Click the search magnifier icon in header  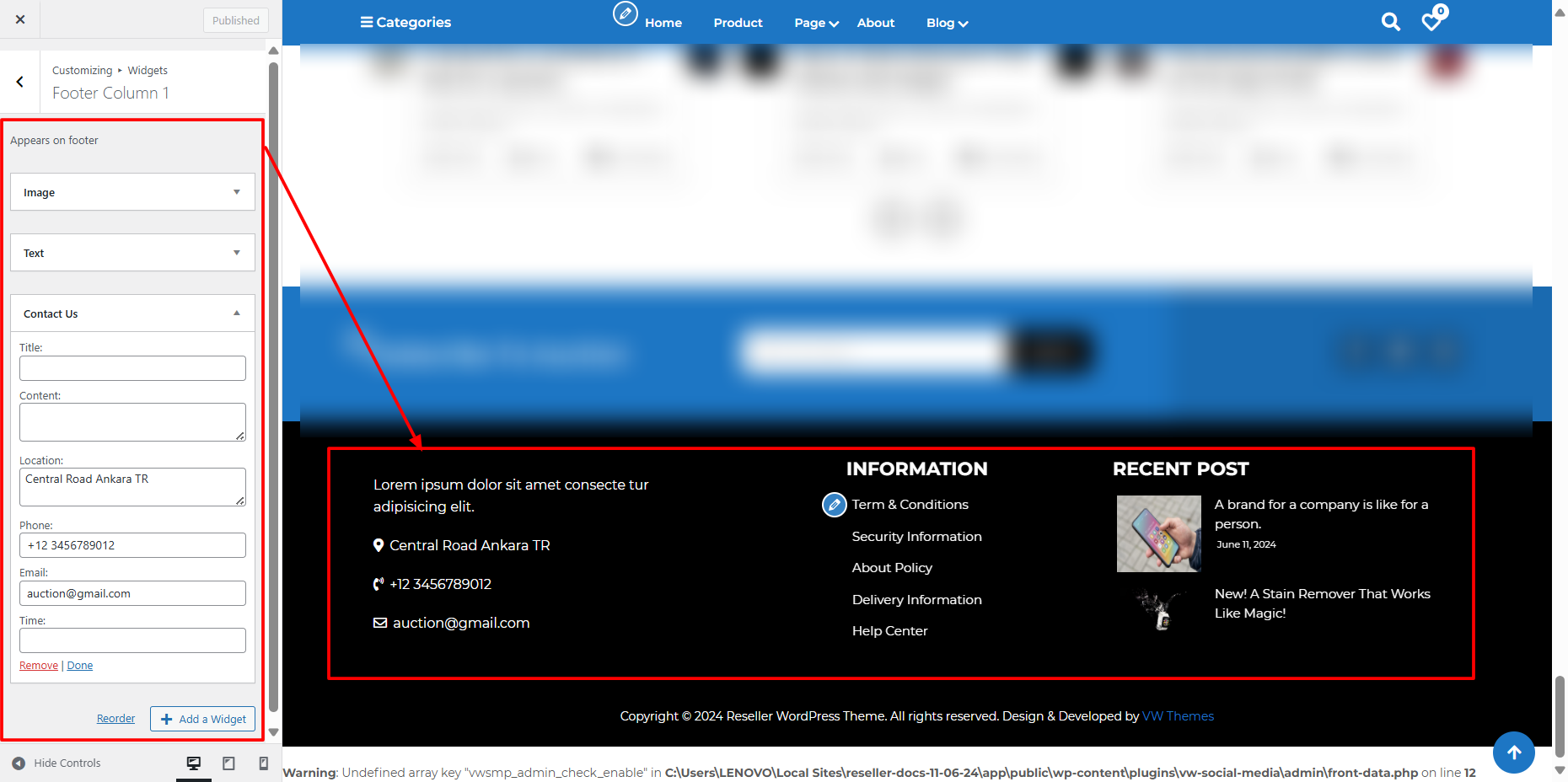click(1390, 22)
